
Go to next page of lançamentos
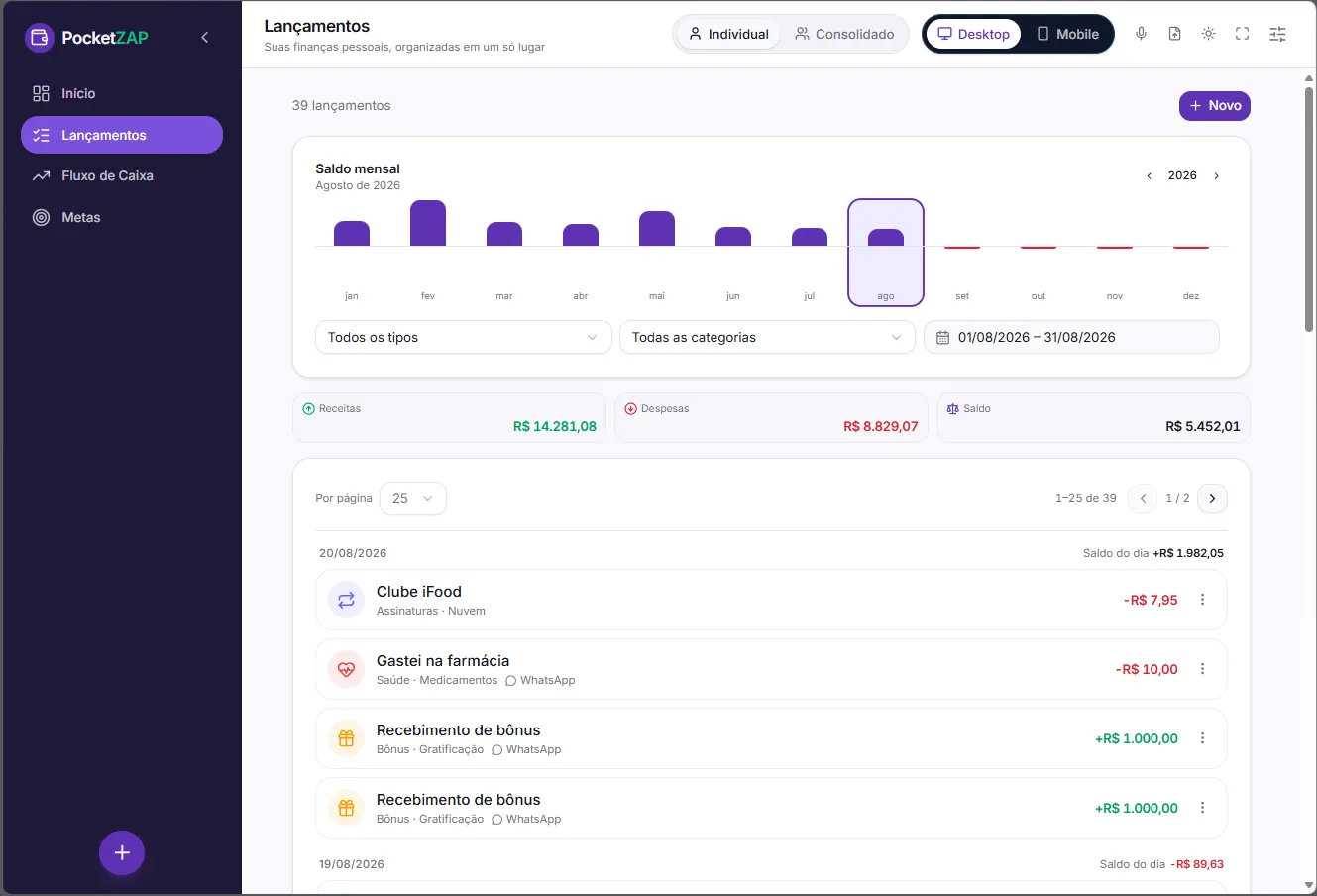pos(1212,498)
